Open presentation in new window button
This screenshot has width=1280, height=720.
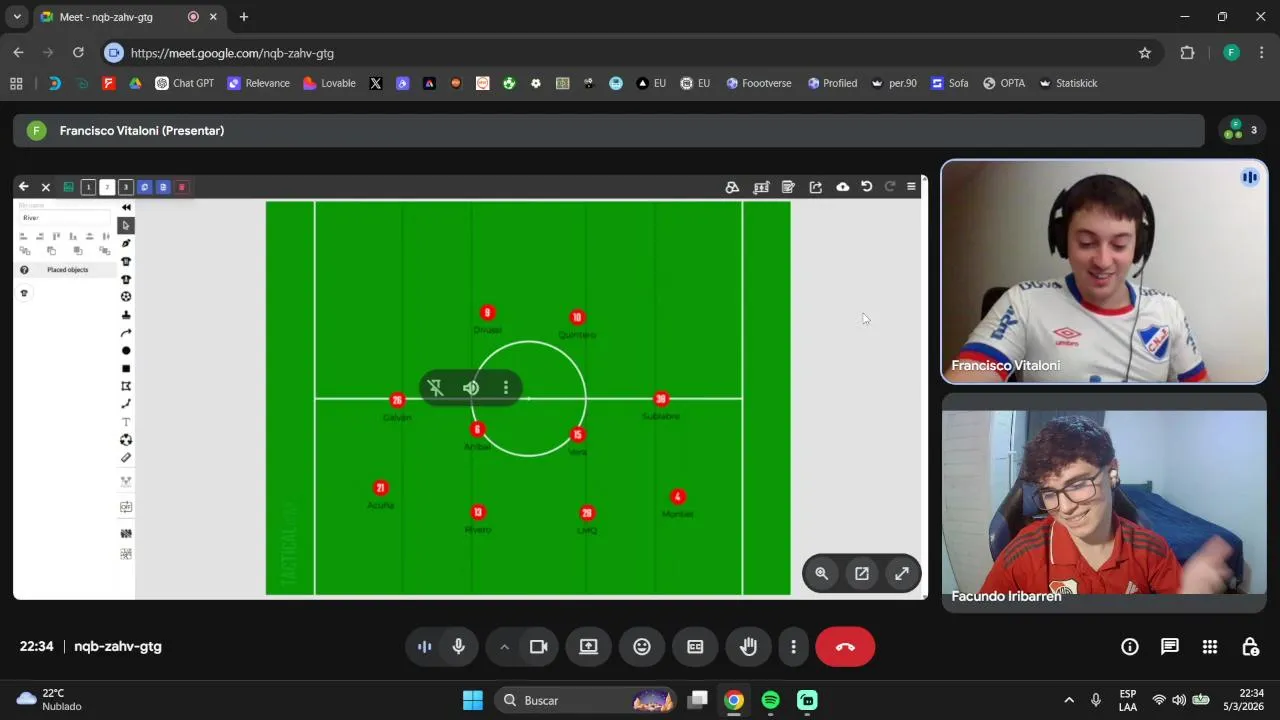(x=862, y=573)
